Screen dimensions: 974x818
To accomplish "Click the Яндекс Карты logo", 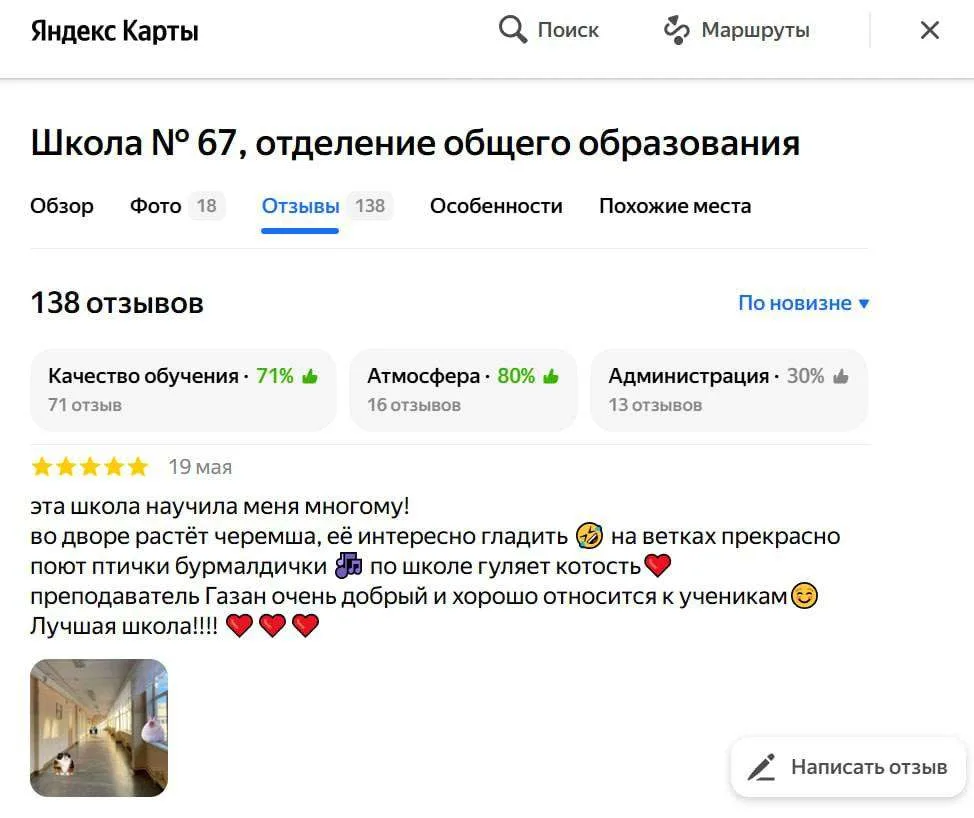I will click(x=115, y=30).
